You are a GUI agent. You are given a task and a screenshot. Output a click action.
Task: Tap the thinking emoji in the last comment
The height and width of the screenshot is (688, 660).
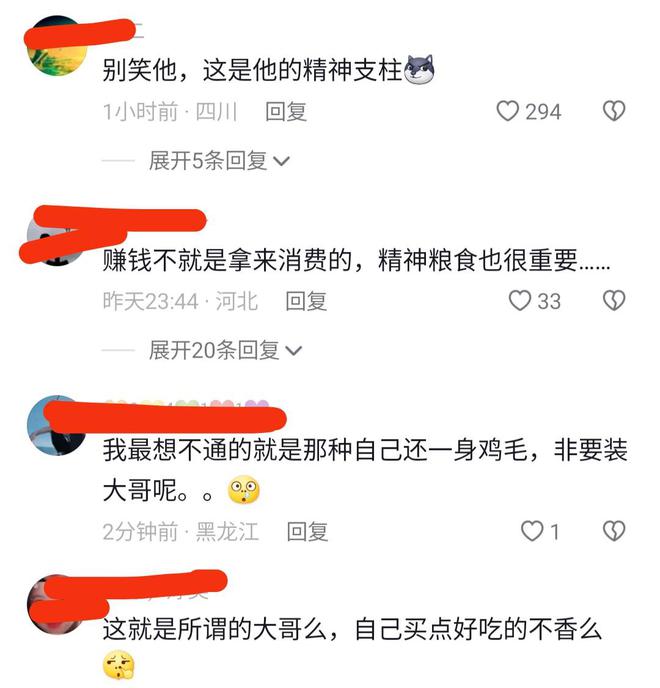[118, 665]
